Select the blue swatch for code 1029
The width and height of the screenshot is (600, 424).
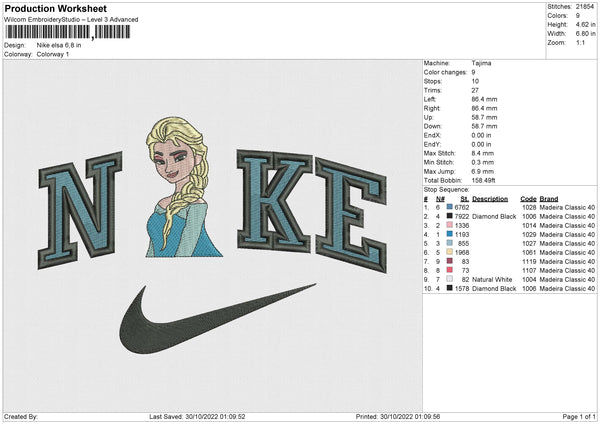pyautogui.click(x=449, y=234)
